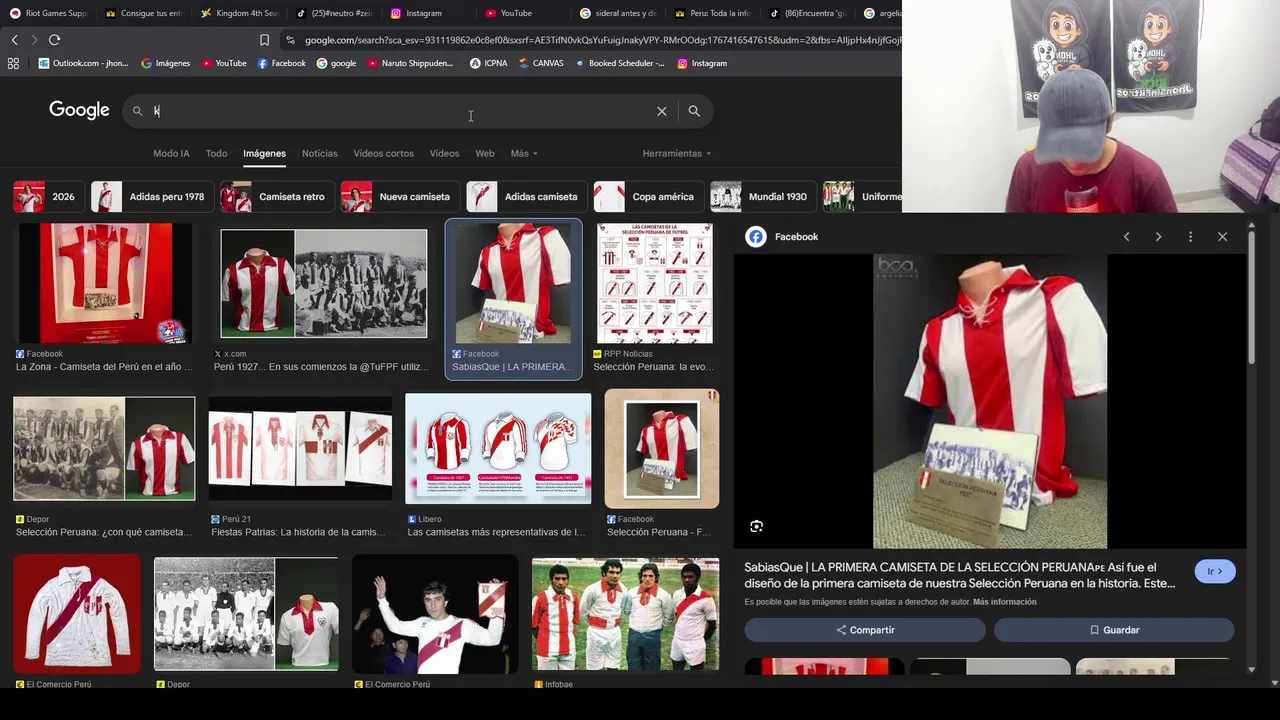
Task: Switch to the Riot Games Support tab
Action: point(49,13)
